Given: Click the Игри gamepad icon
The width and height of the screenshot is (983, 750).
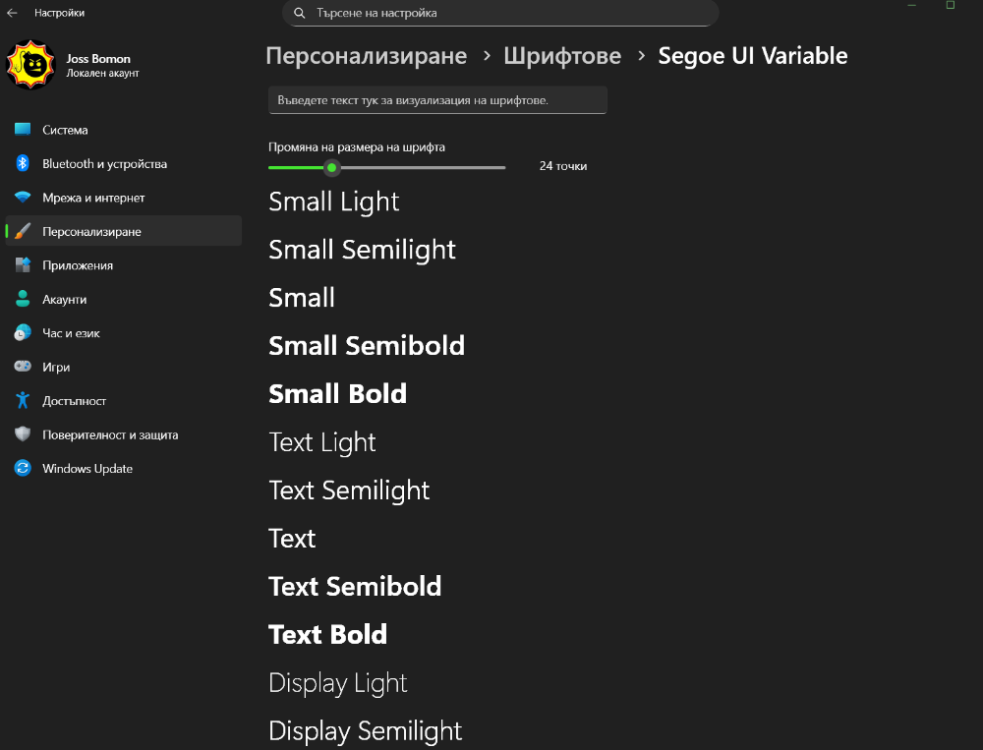Looking at the screenshot, I should point(23,366).
